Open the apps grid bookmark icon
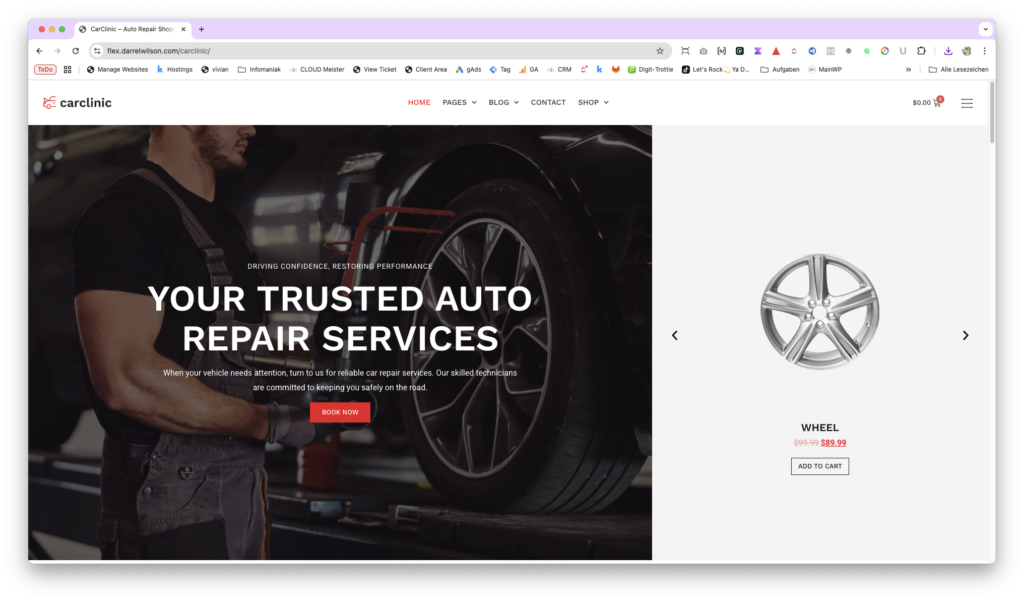This screenshot has height=601, width=1024. coord(67,69)
